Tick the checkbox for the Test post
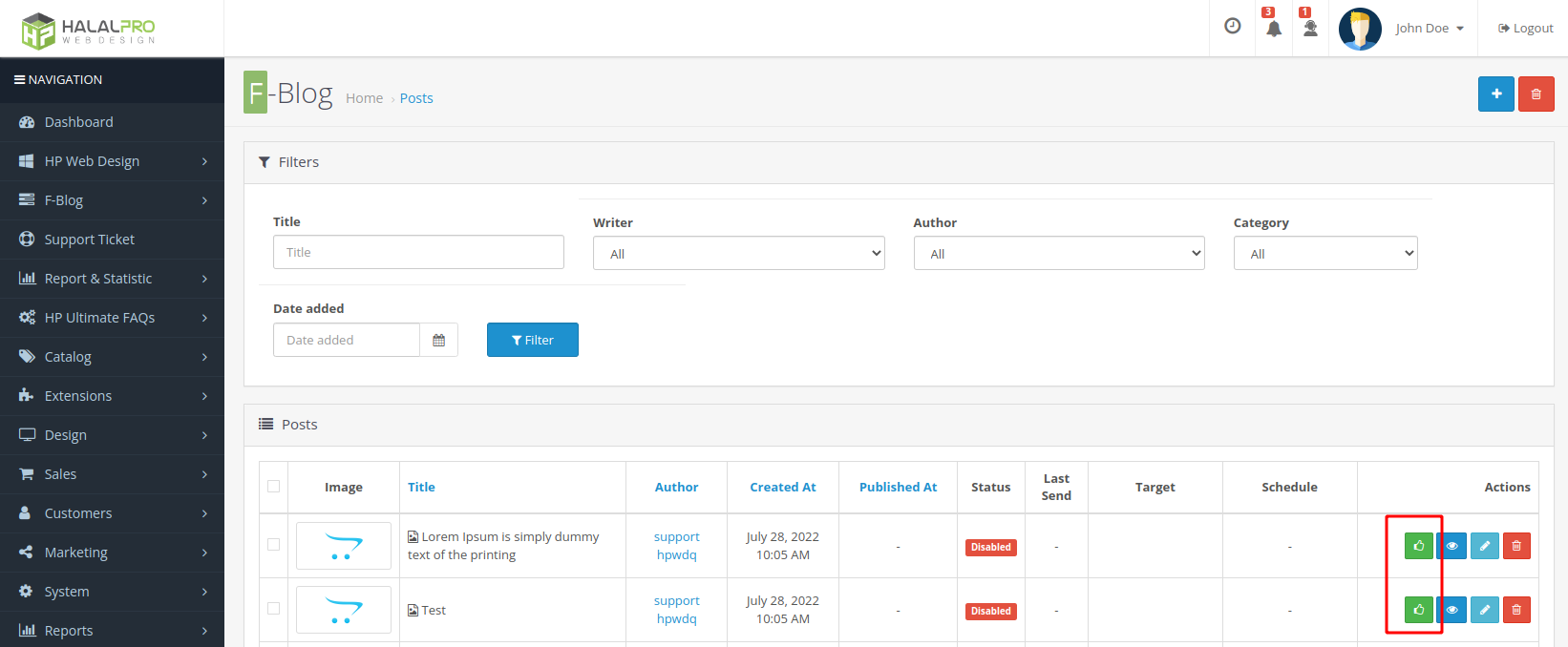The width and height of the screenshot is (1568, 647). (x=274, y=609)
